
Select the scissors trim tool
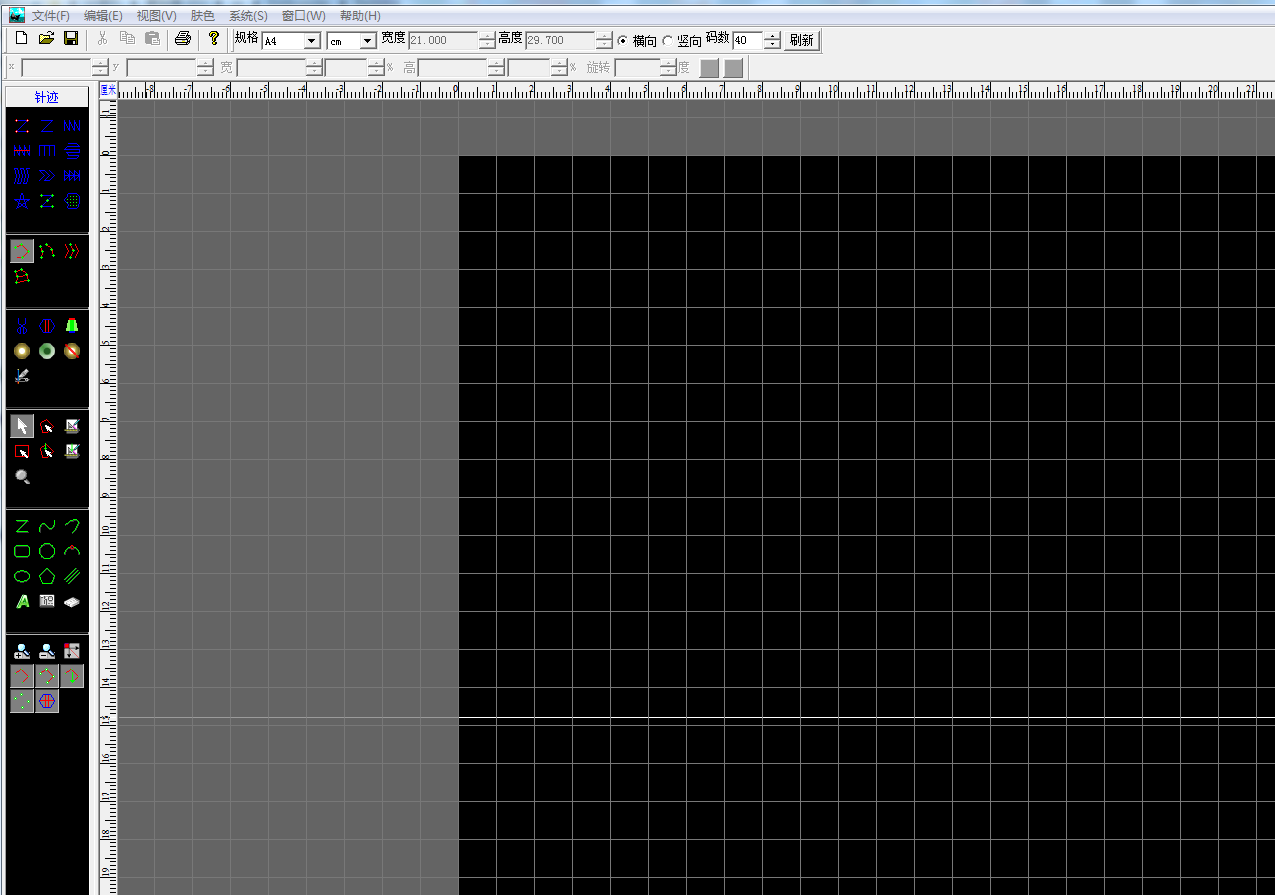(x=22, y=326)
